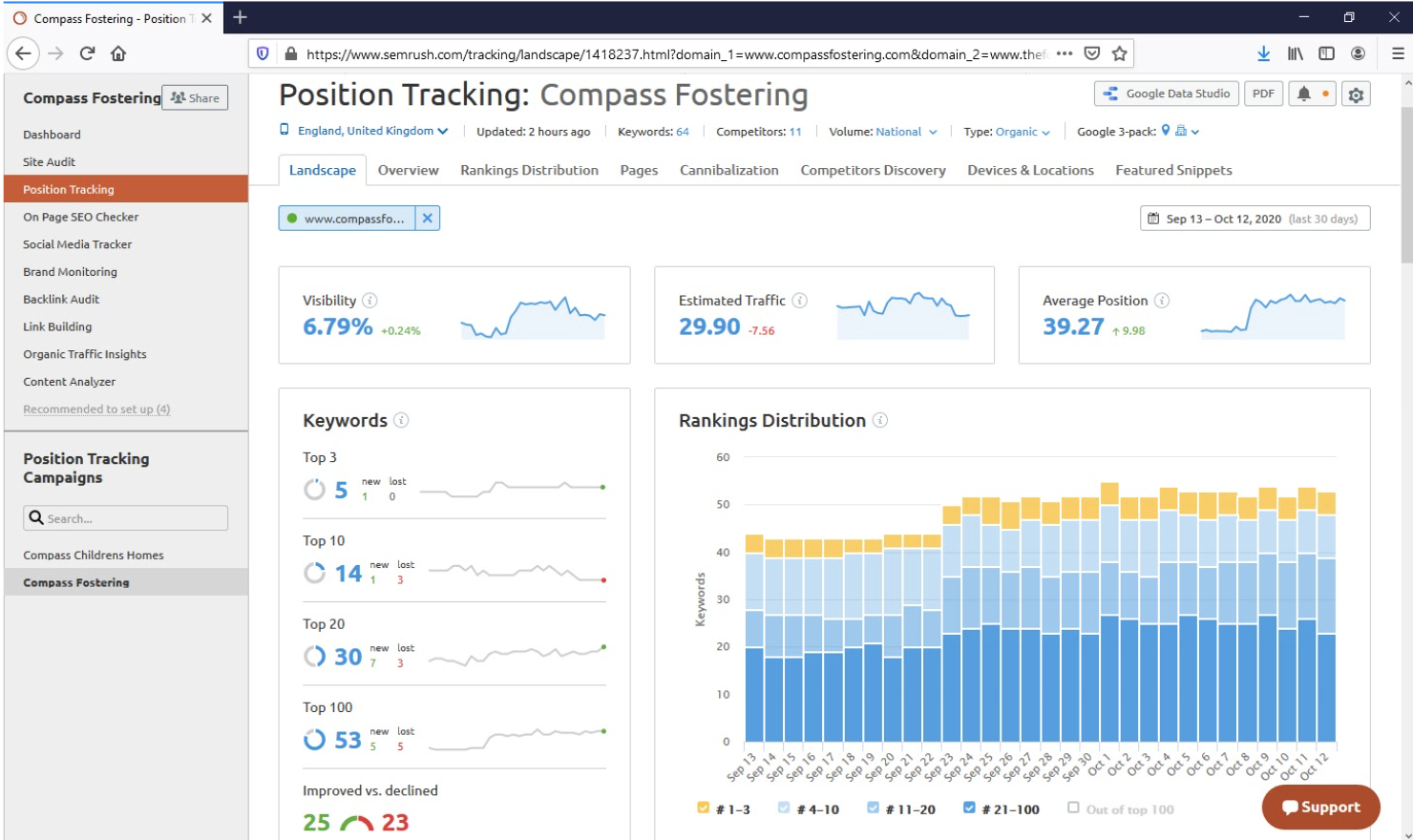Screen dimensions: 1413x840
Task: Open the Support chat button
Action: 1320,808
